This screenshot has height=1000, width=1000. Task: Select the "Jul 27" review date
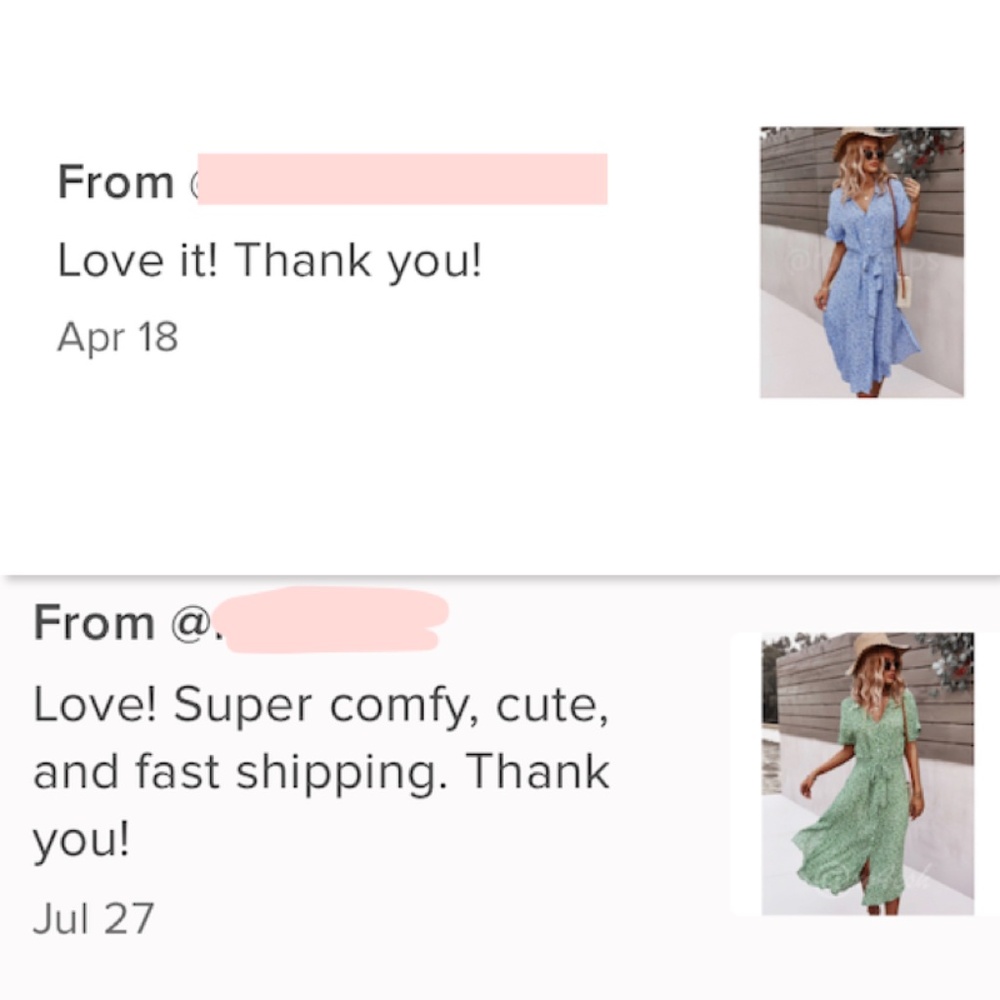pyautogui.click(x=93, y=919)
